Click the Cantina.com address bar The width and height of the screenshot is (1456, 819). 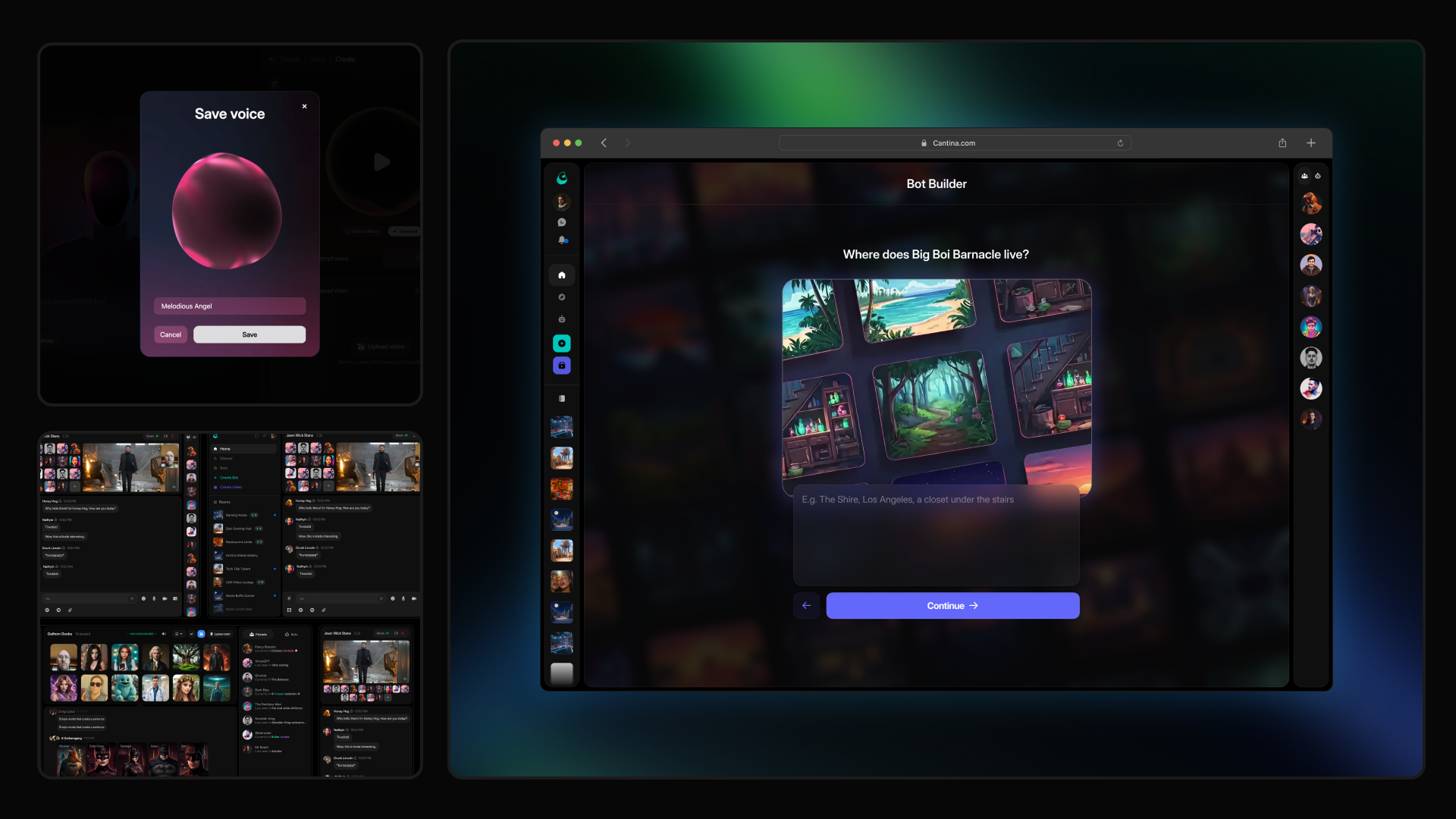(x=955, y=143)
